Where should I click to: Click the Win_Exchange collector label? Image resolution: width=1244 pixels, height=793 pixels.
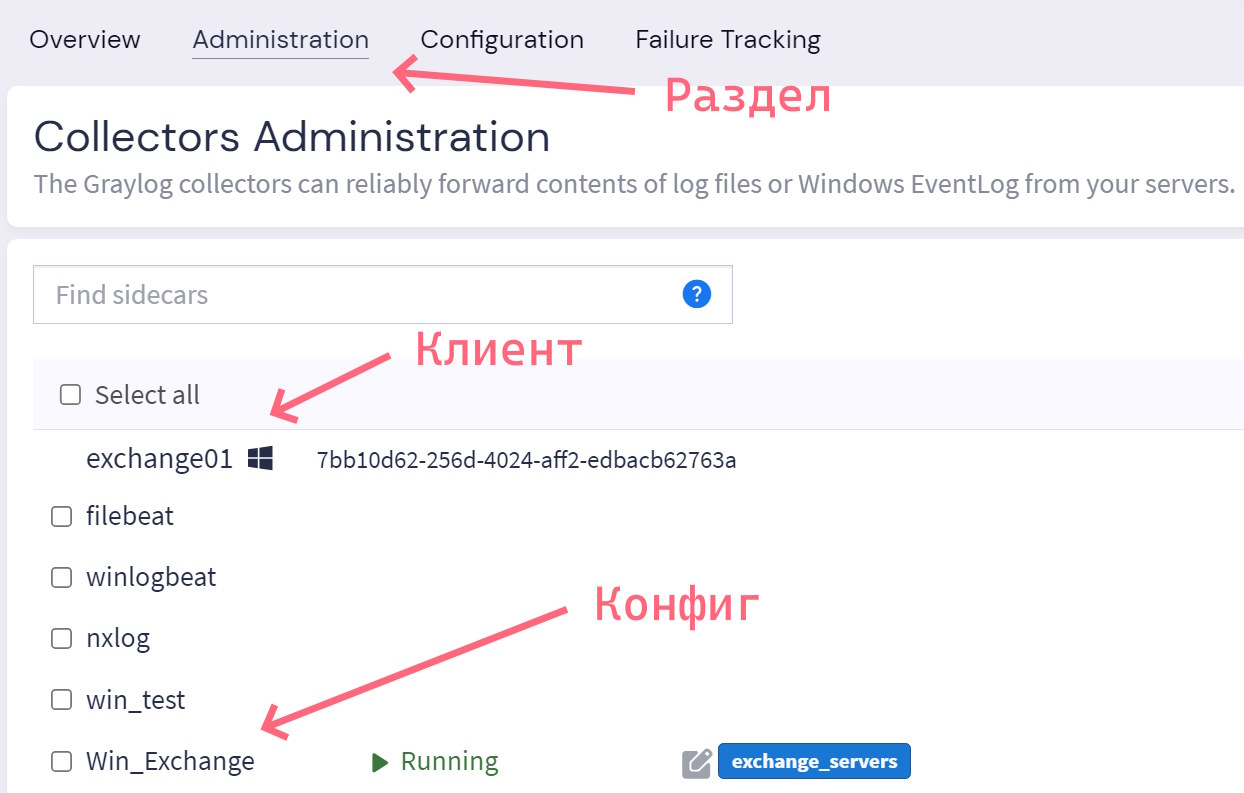click(x=170, y=762)
